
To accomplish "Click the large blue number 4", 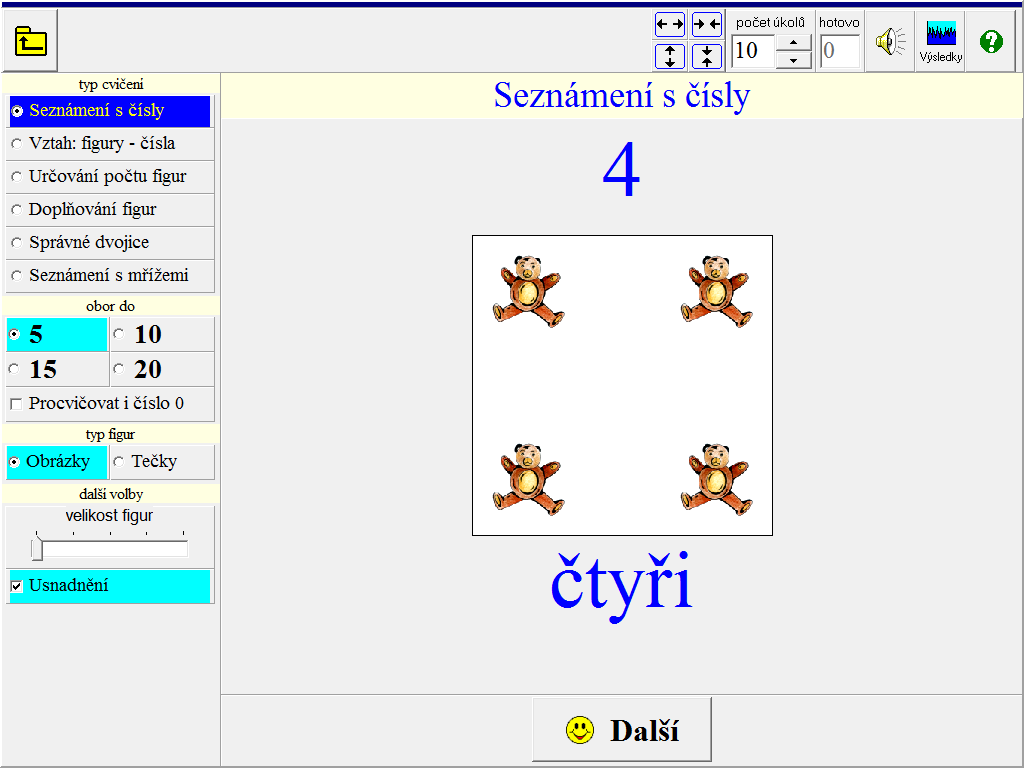I will tap(621, 170).
